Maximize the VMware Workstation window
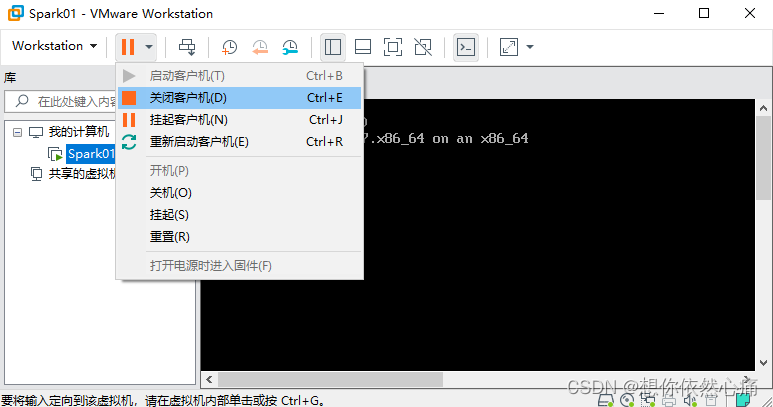Screen dimensions: 773x407 [x=704, y=13]
